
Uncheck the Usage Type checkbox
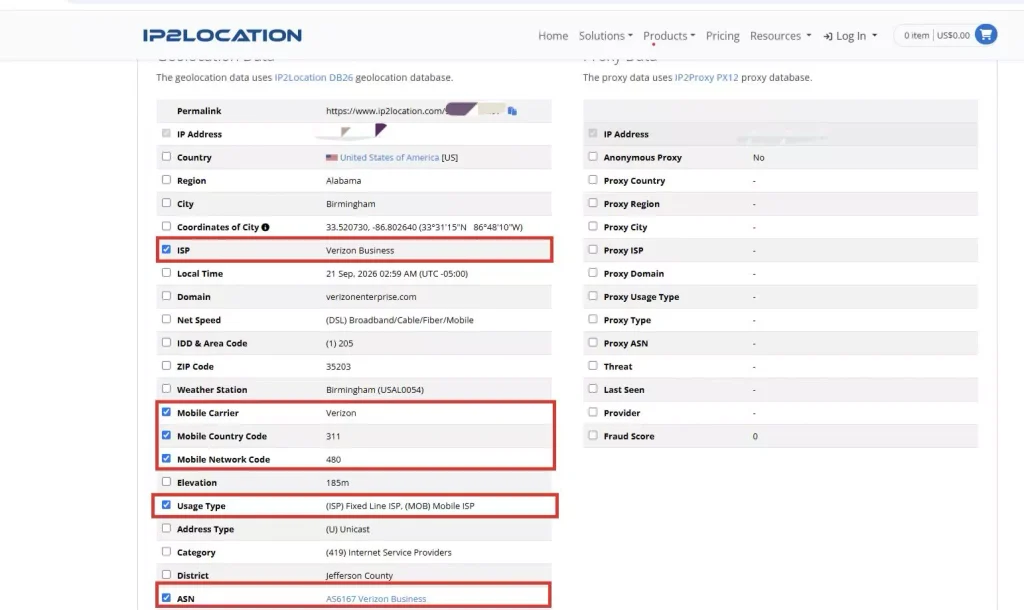pyautogui.click(x=167, y=505)
